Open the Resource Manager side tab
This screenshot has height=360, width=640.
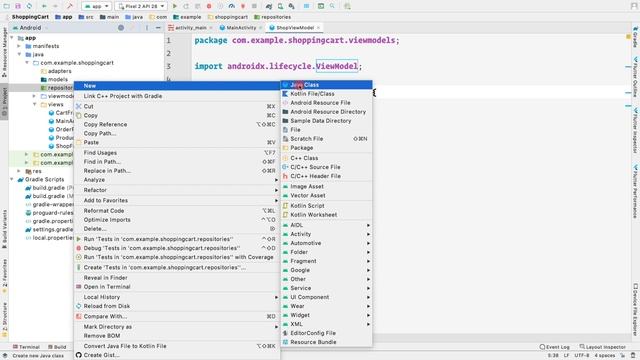click(x=4, y=52)
